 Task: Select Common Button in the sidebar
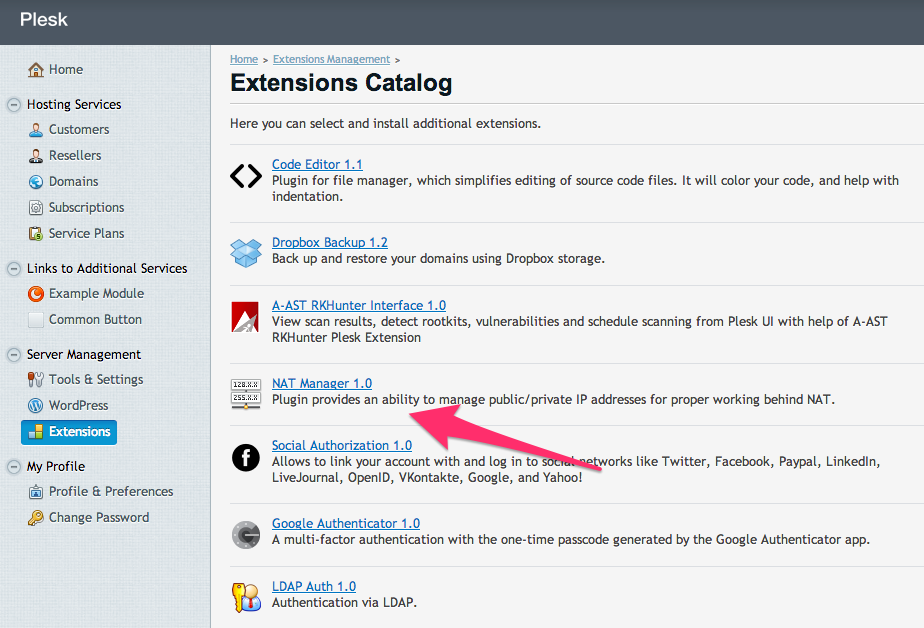(x=95, y=319)
